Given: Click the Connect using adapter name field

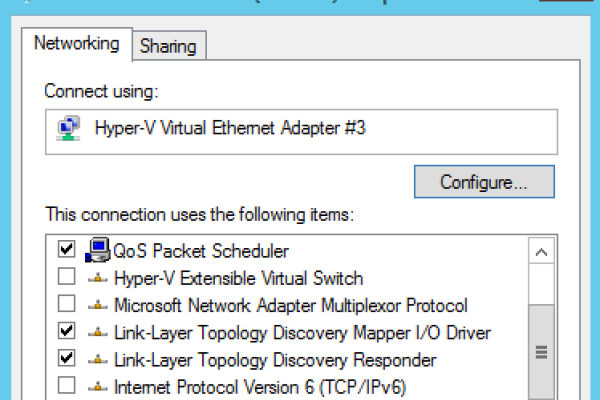Looking at the screenshot, I should (x=300, y=129).
